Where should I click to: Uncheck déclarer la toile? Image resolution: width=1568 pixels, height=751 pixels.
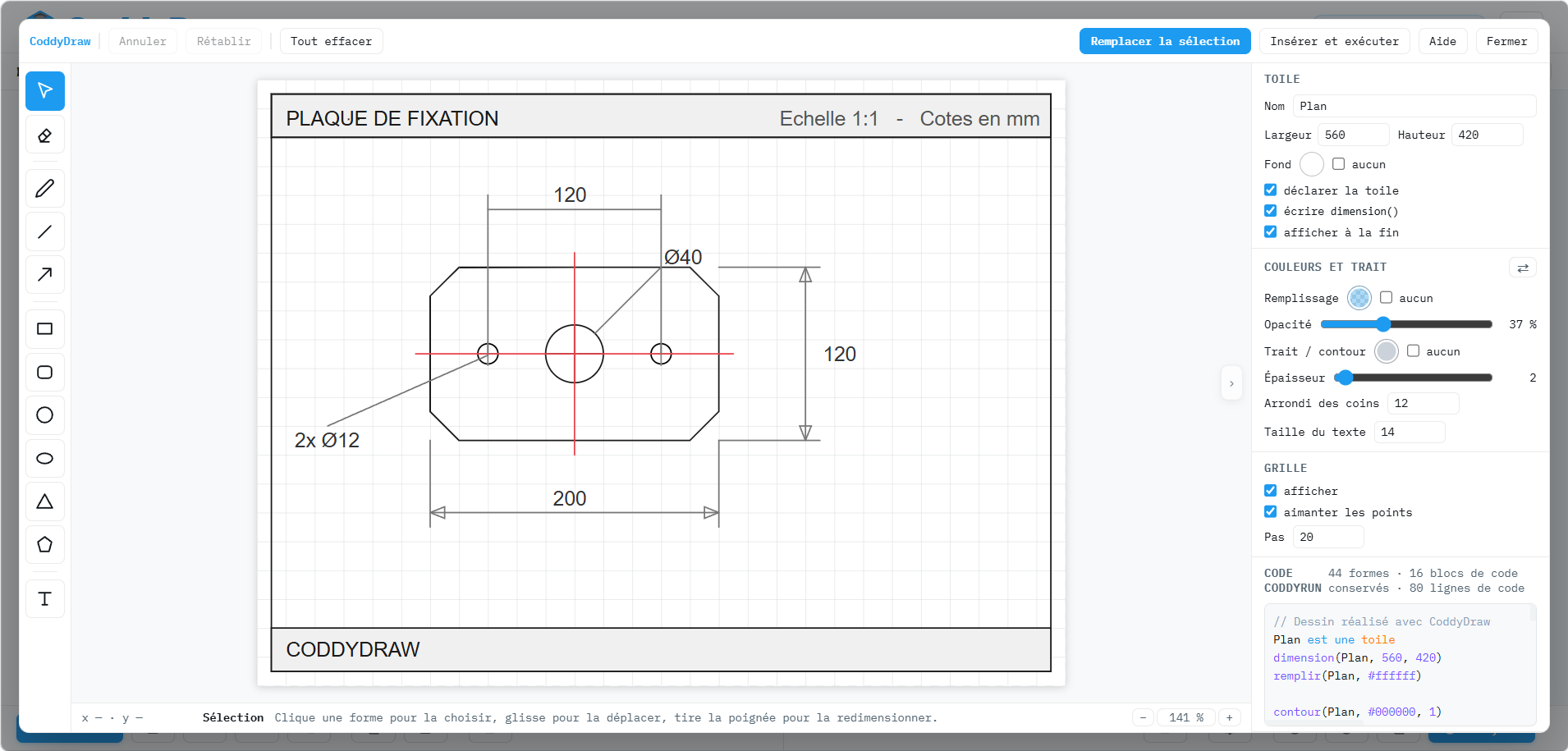tap(1271, 190)
